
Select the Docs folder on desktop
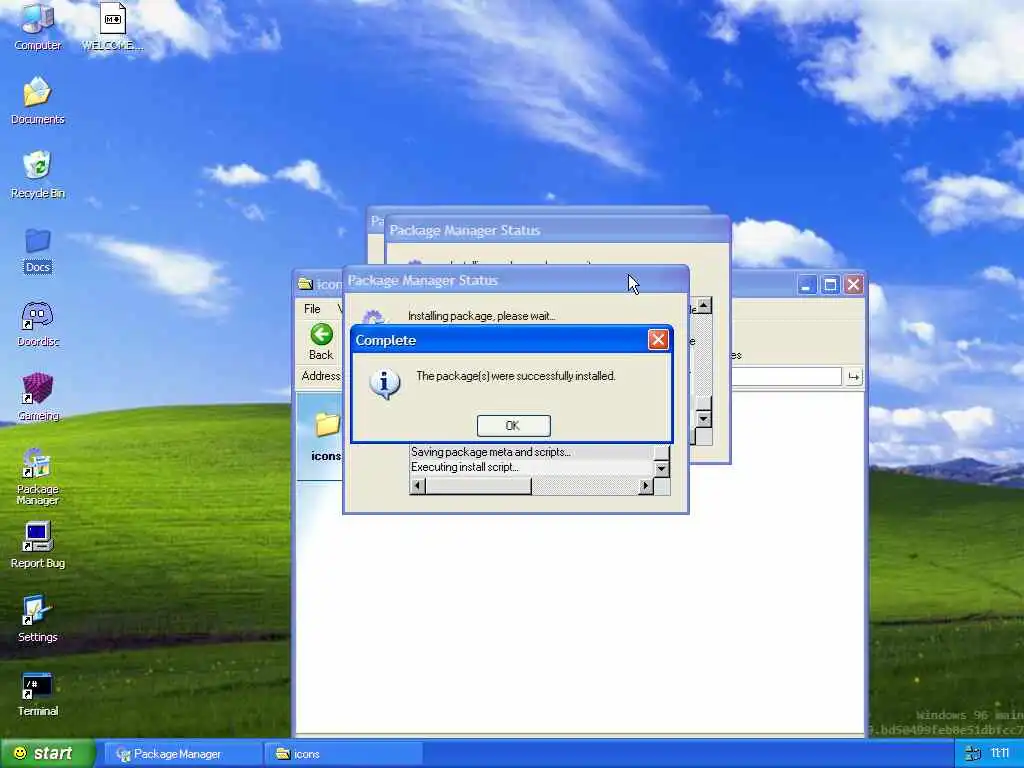pos(37,249)
